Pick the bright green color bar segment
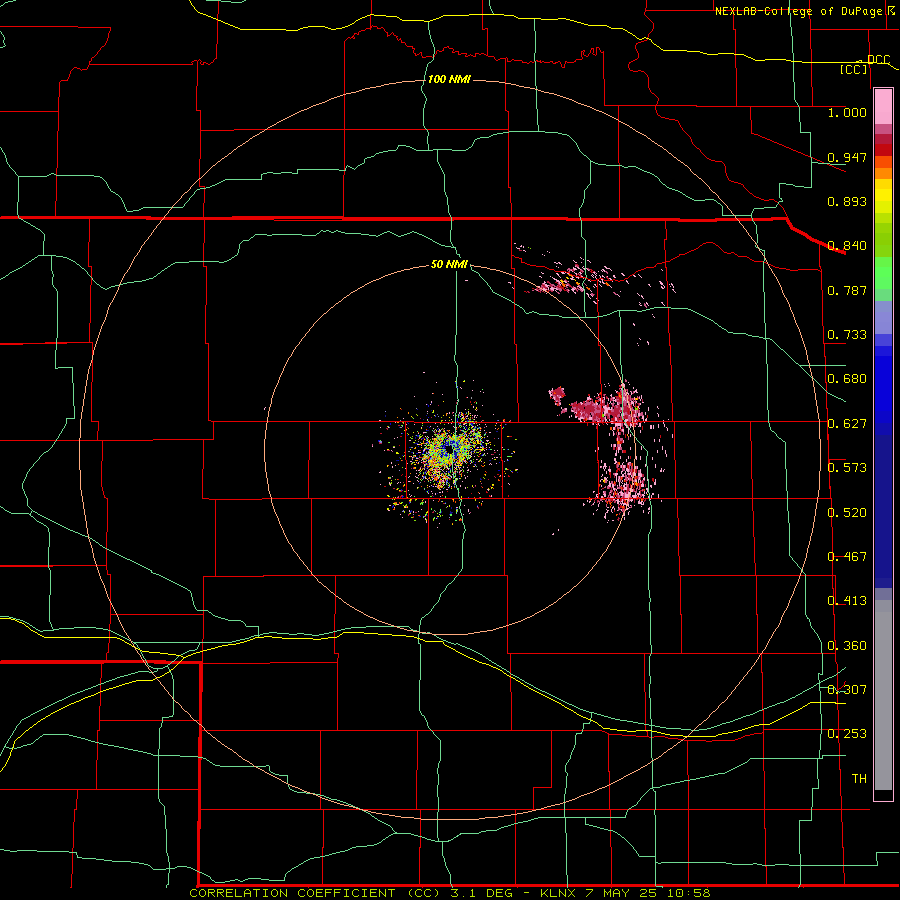Viewport: 900px width, 900px height. click(x=883, y=273)
